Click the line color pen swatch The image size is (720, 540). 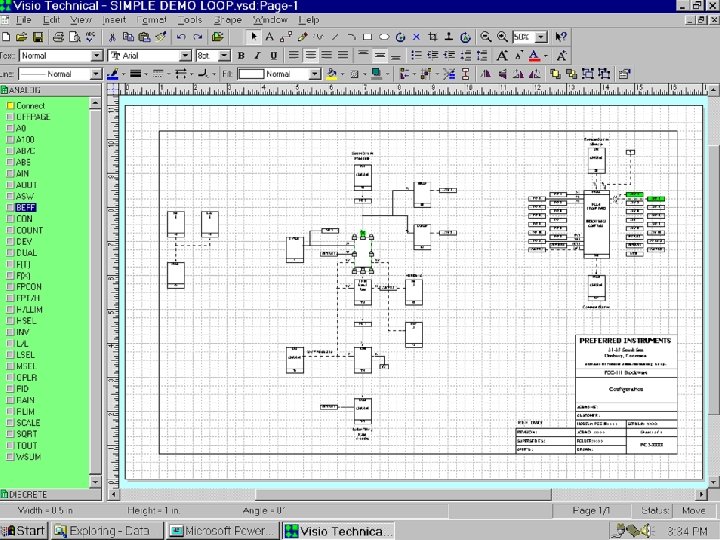click(112, 74)
